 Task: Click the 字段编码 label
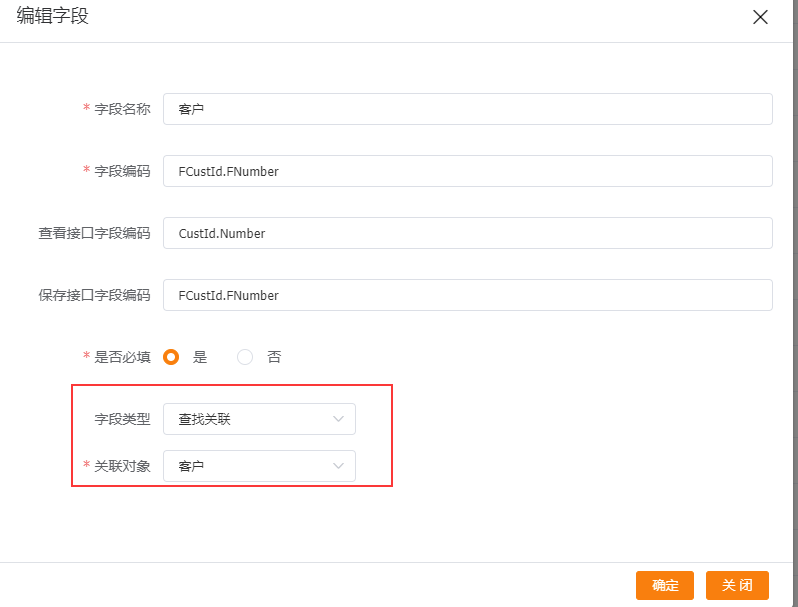[122, 171]
